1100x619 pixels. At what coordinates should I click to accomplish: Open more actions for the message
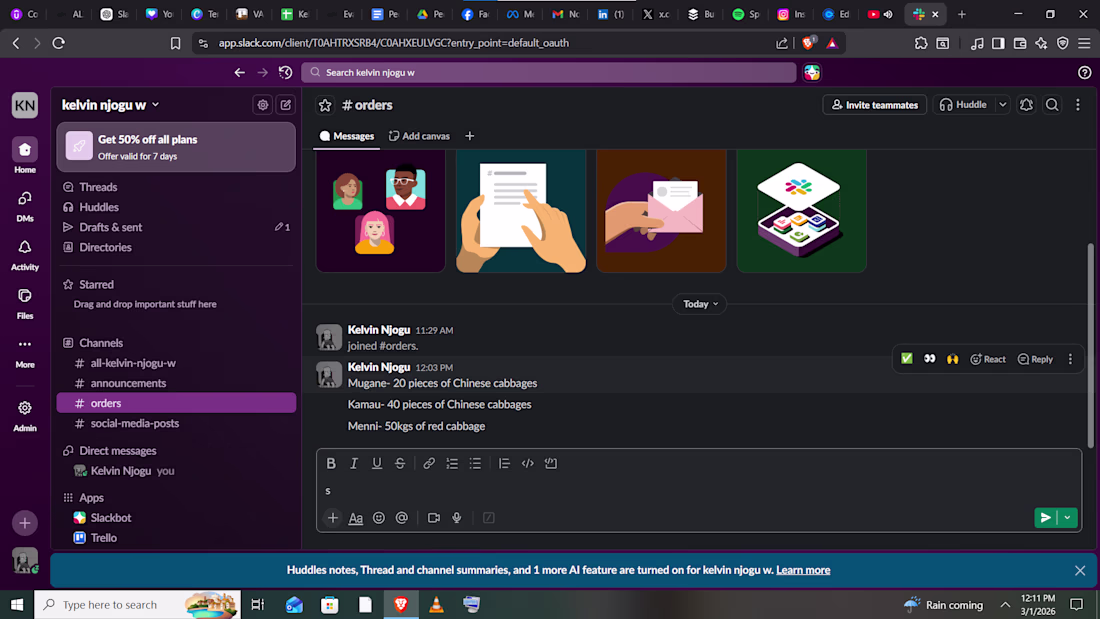1070,359
